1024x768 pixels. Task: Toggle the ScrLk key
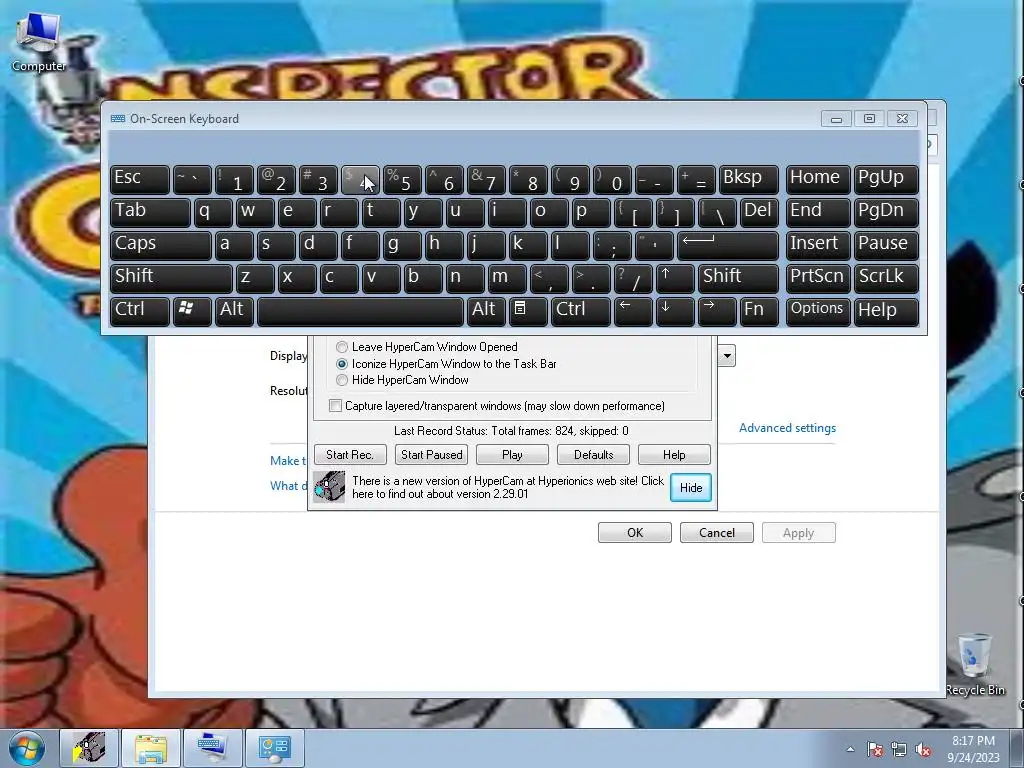[x=886, y=278]
